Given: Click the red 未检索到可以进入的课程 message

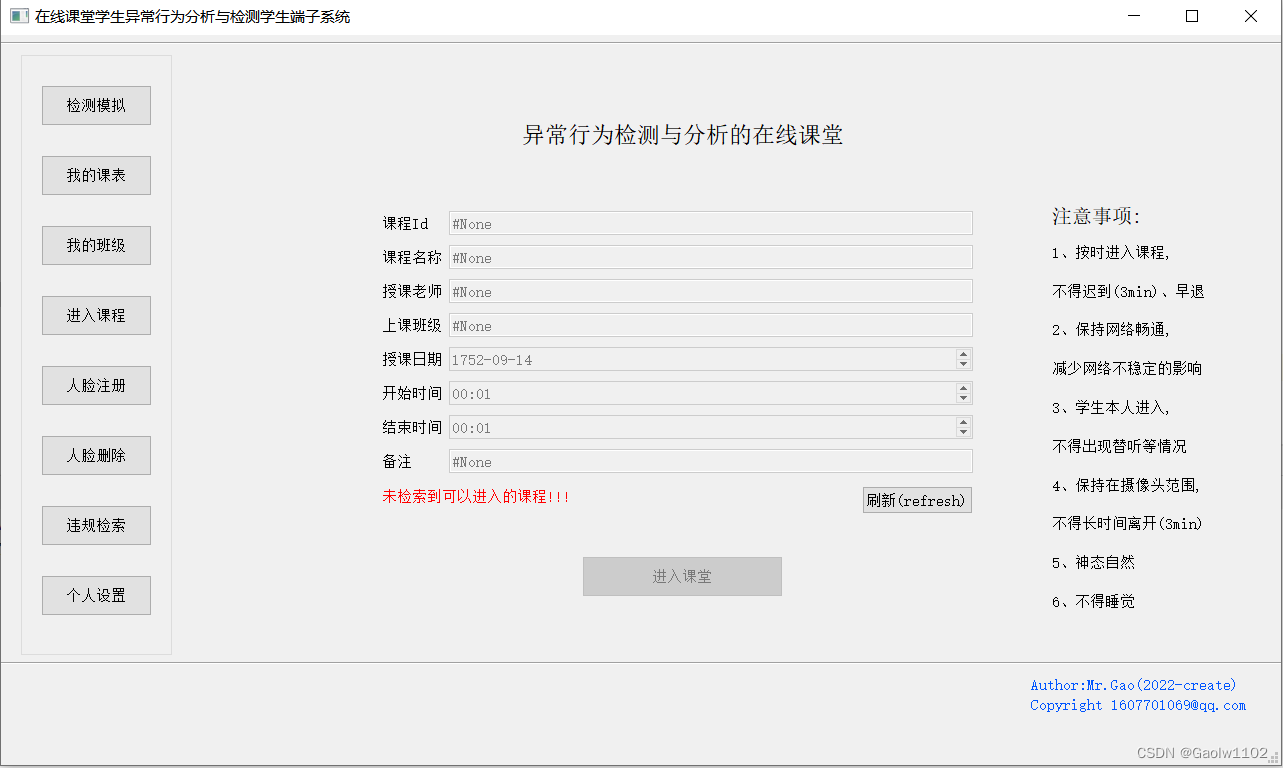Looking at the screenshot, I should pos(476,496).
